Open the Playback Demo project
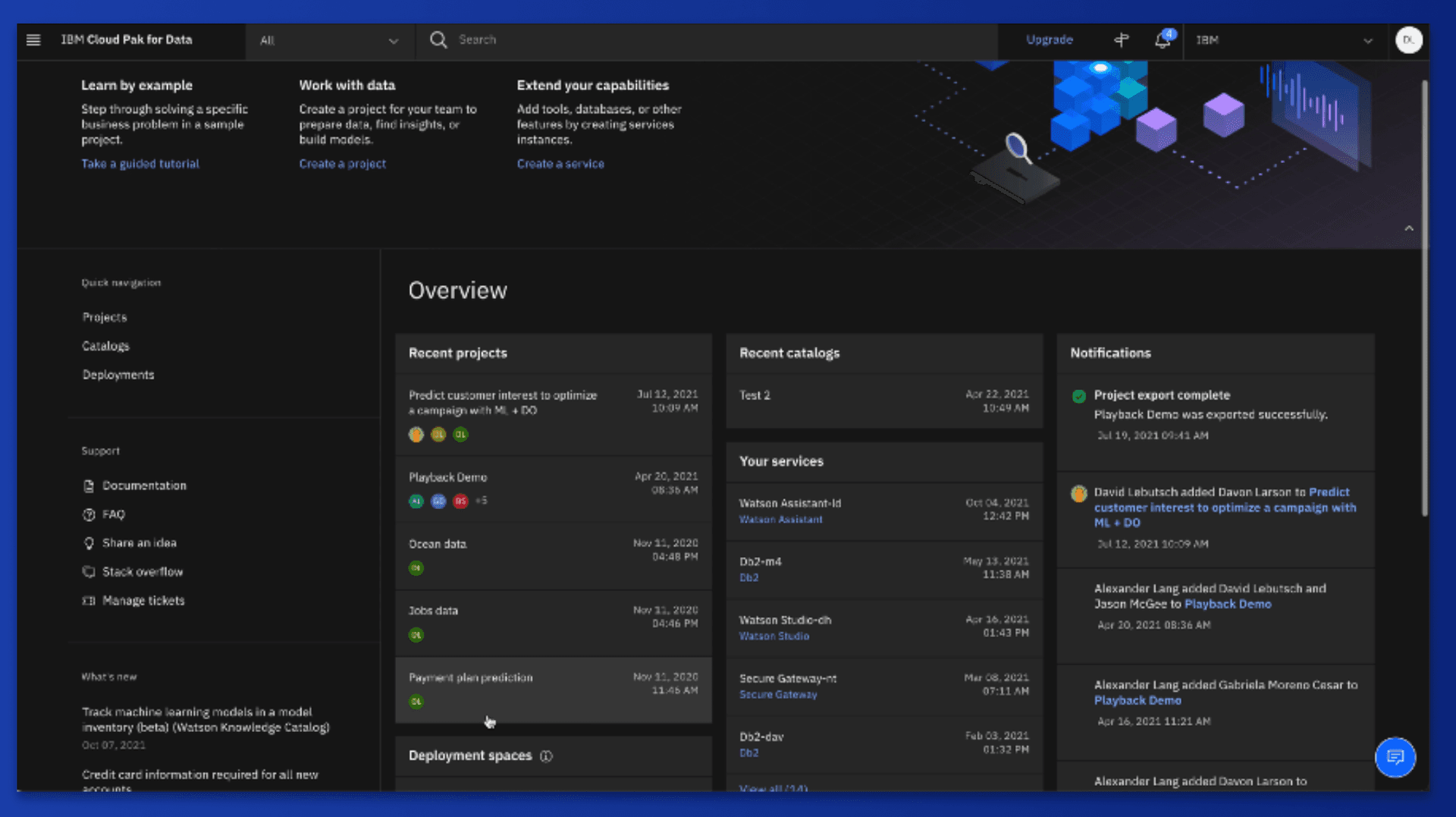Viewport: 1456px width, 817px height. 447,477
